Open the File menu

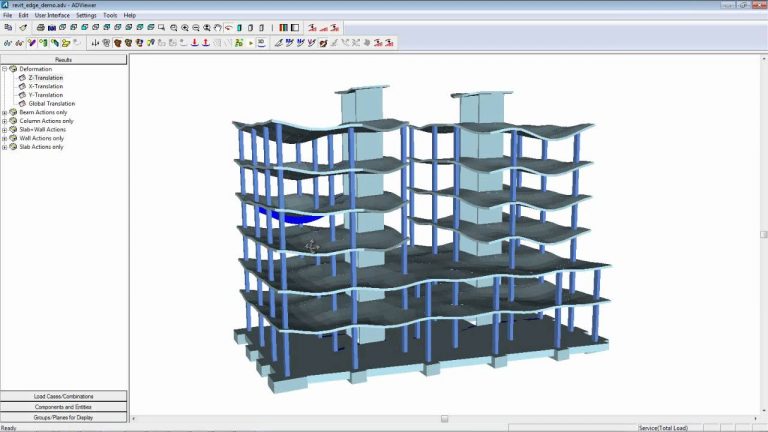tap(8, 16)
